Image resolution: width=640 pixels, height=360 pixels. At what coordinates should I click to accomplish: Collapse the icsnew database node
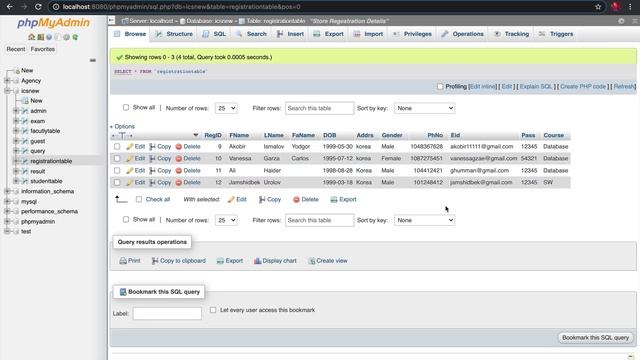pos(7,91)
